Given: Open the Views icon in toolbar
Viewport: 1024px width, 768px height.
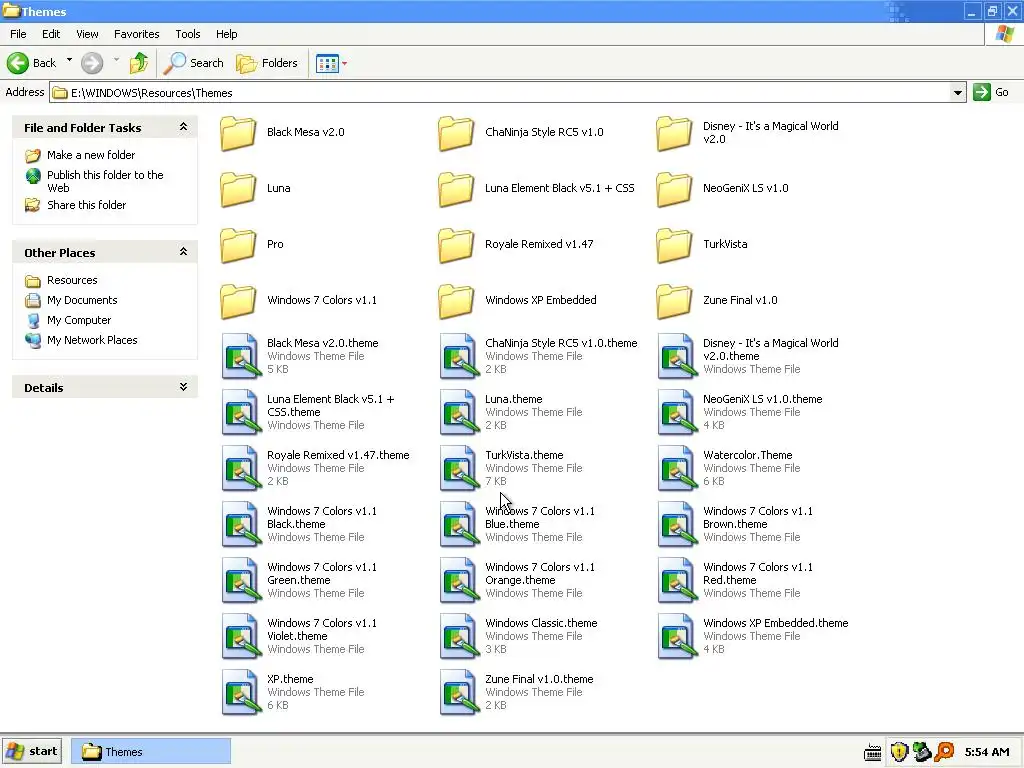Looking at the screenshot, I should 327,63.
